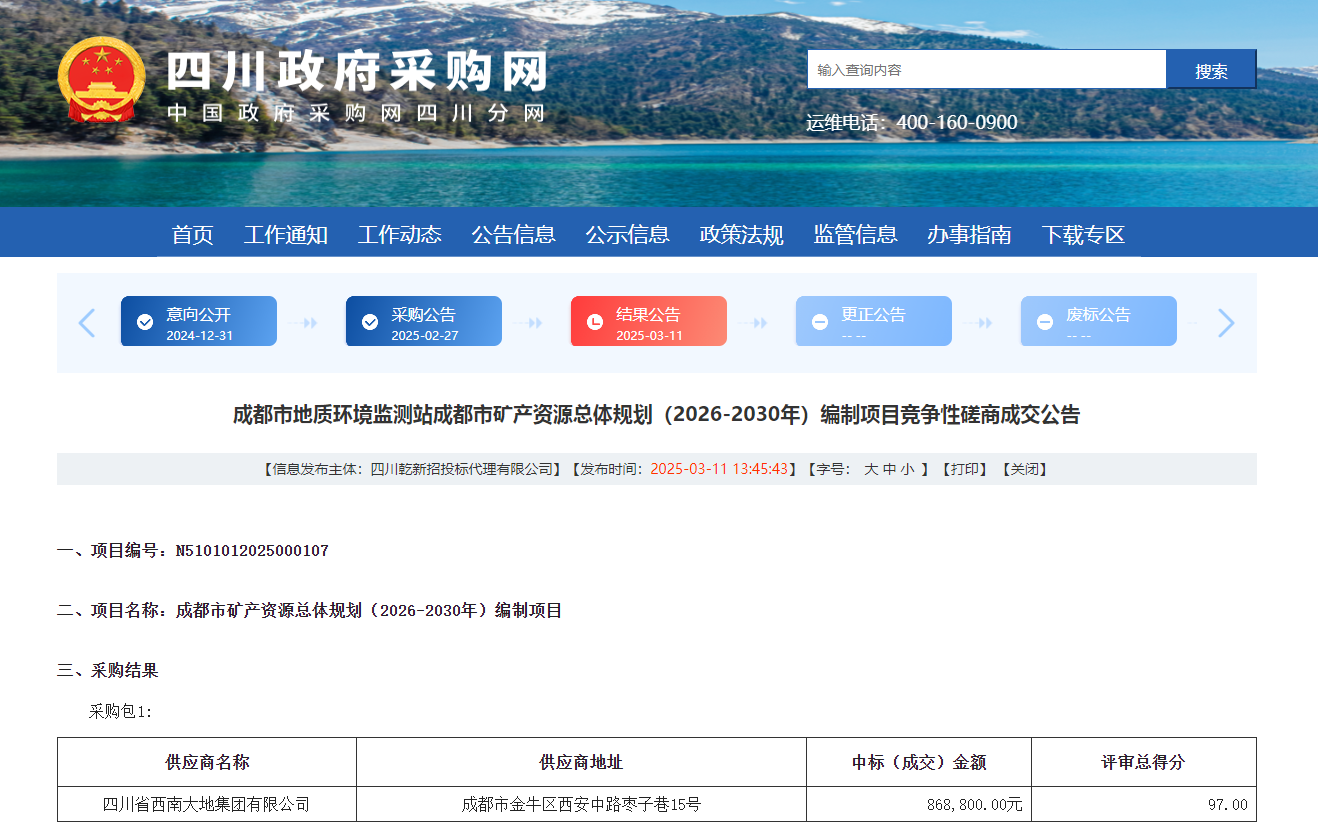Viewport: 1318px width, 836px height.
Task: Click the minus icon on 更正公告 step
Action: pyautogui.click(x=820, y=322)
